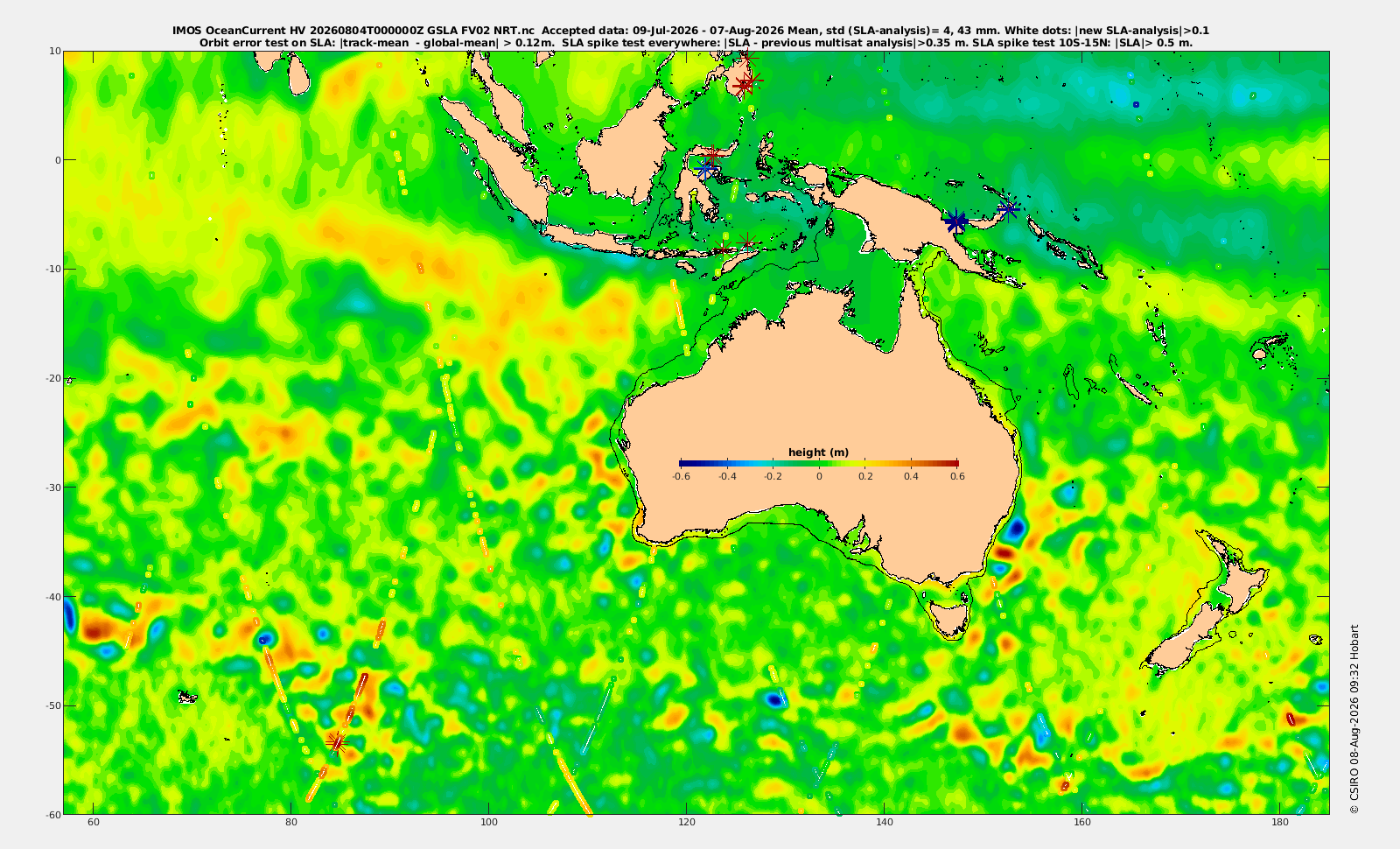Viewport: 1400px width, 849px height.
Task: Select the '0.2' colorbar tick label
Action: (865, 477)
